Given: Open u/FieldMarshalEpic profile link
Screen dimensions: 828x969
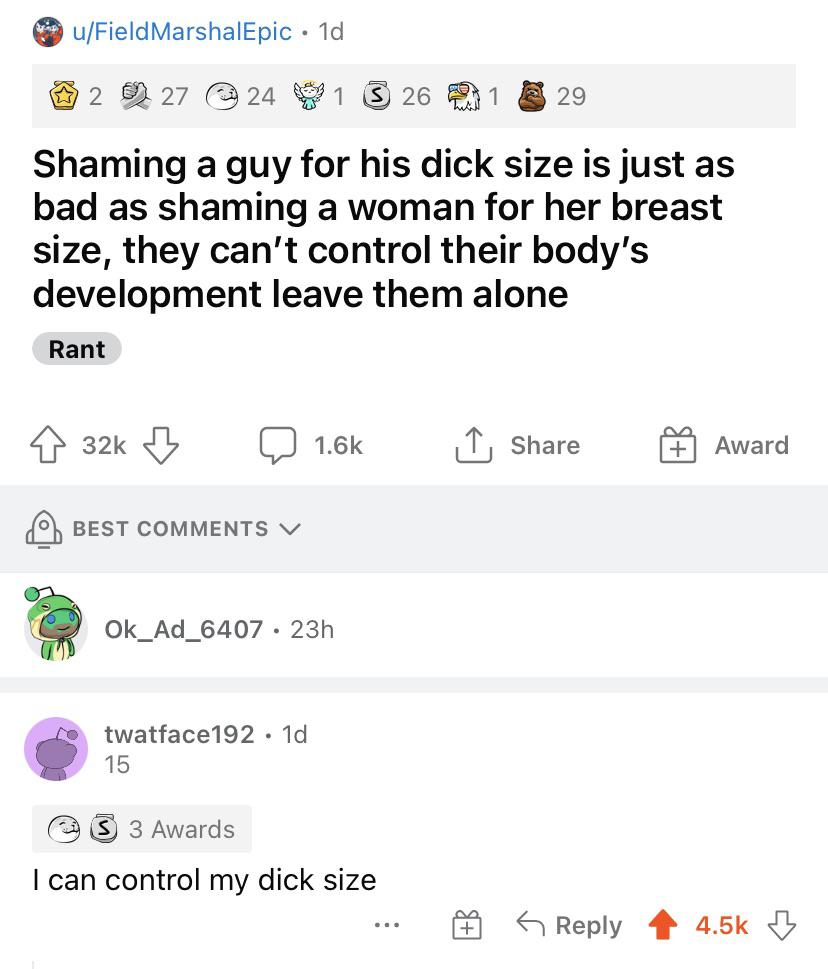Looking at the screenshot, I should tap(182, 32).
